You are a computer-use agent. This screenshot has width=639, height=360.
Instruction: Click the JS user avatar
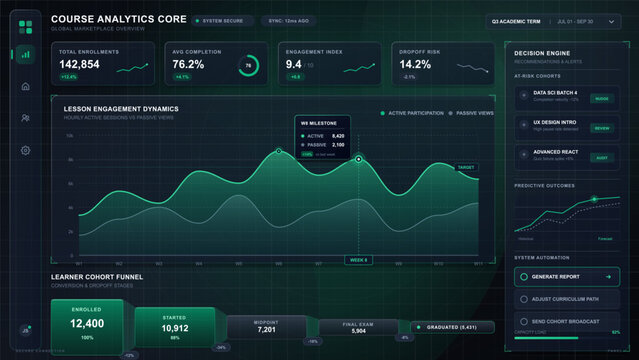[x=25, y=330]
